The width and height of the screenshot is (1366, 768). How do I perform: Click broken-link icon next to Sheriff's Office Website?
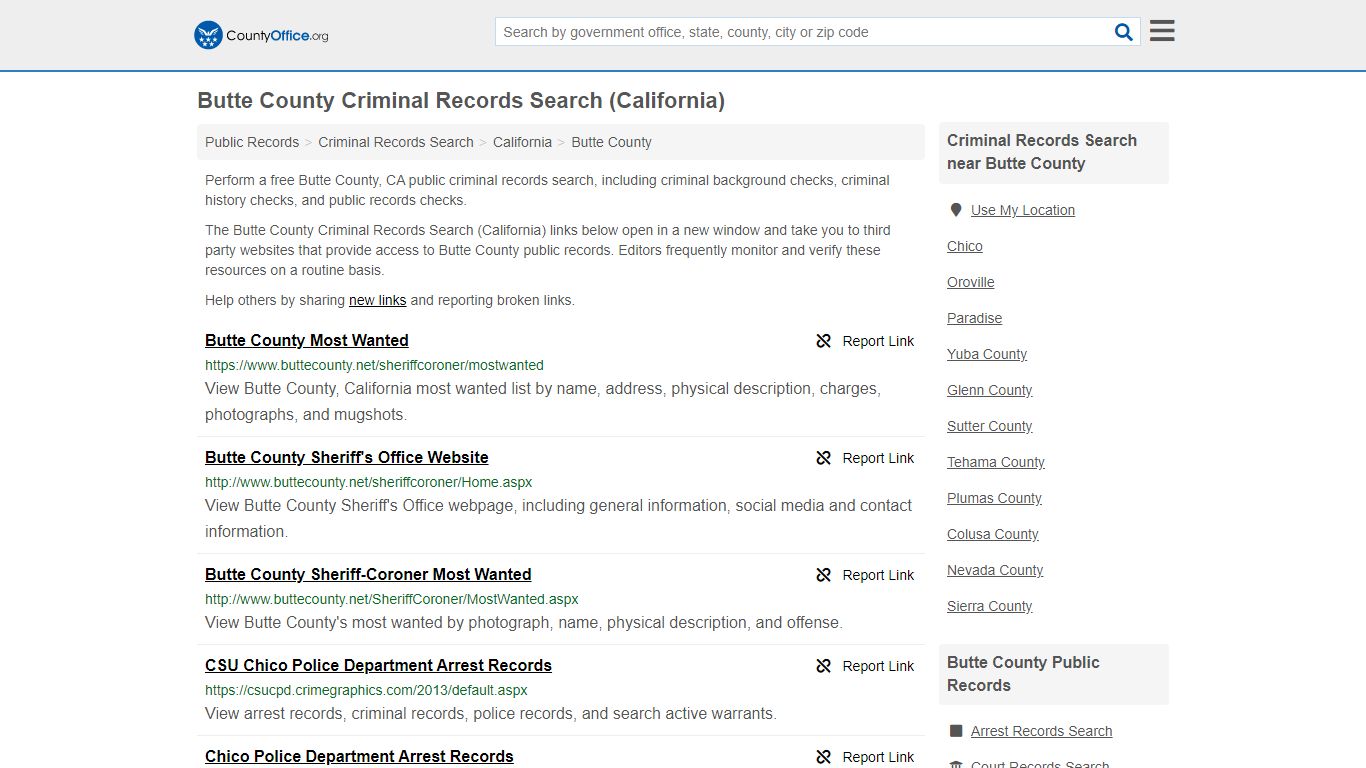tap(823, 458)
